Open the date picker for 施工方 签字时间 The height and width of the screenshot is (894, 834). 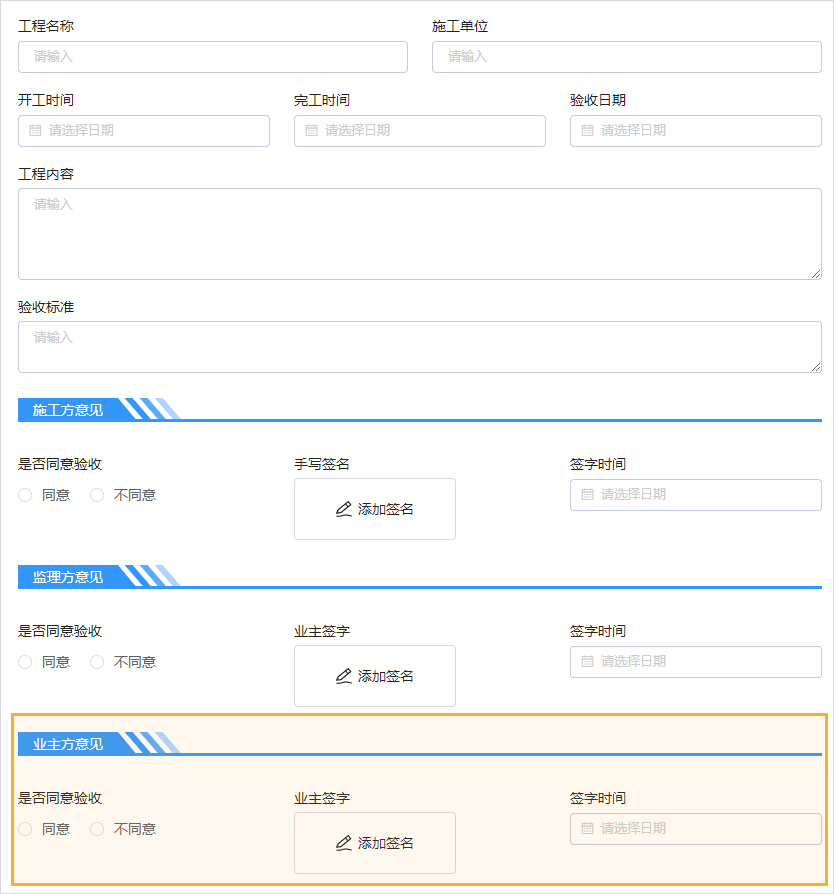click(695, 494)
